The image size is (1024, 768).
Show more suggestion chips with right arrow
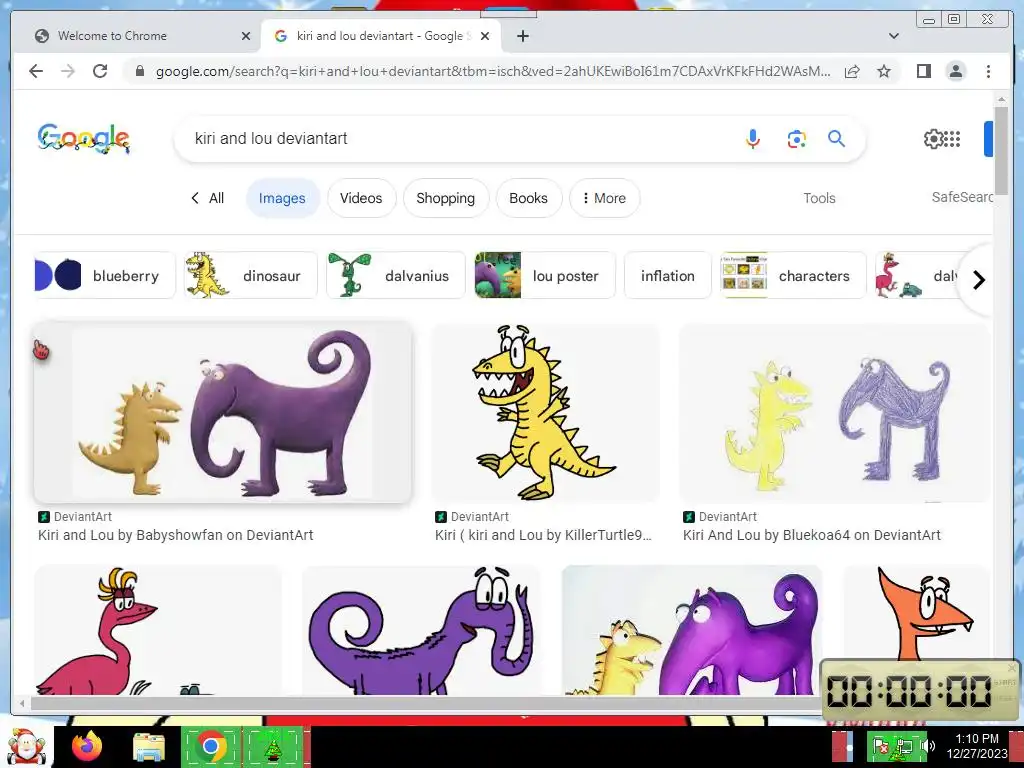coord(978,280)
